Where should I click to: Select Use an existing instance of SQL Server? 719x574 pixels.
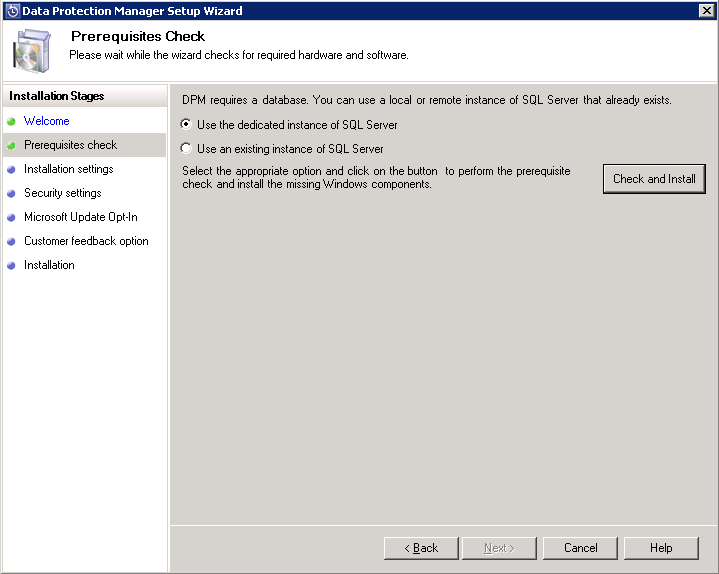[x=186, y=148]
